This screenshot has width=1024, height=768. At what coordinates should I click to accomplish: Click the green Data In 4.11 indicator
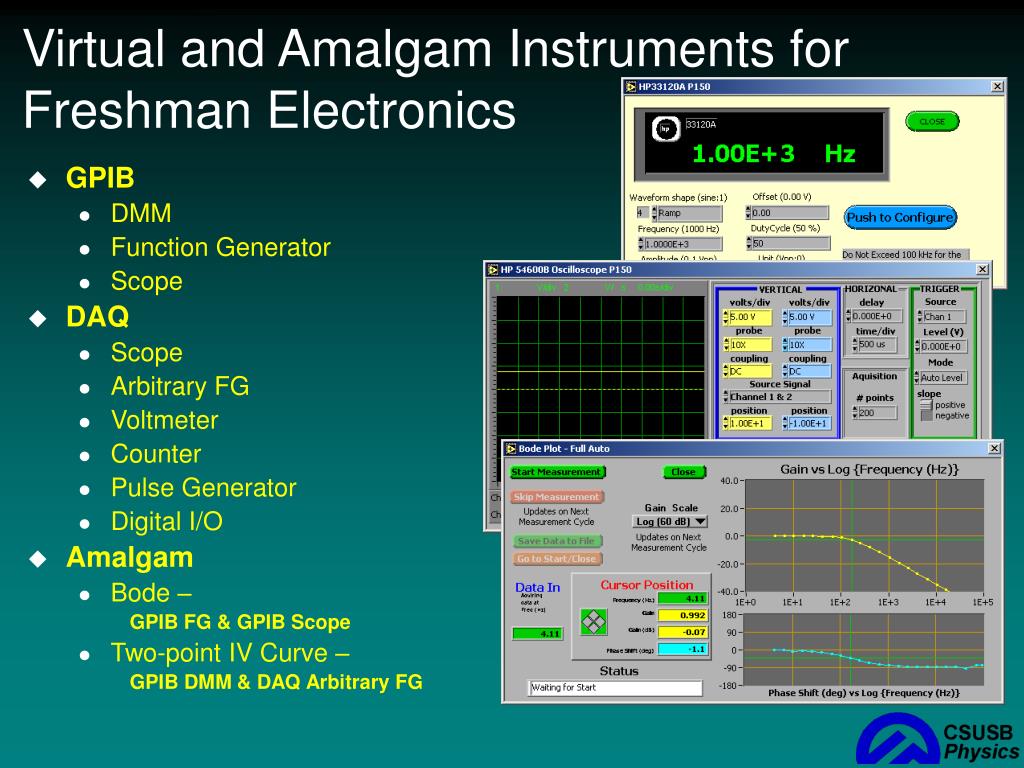(537, 633)
